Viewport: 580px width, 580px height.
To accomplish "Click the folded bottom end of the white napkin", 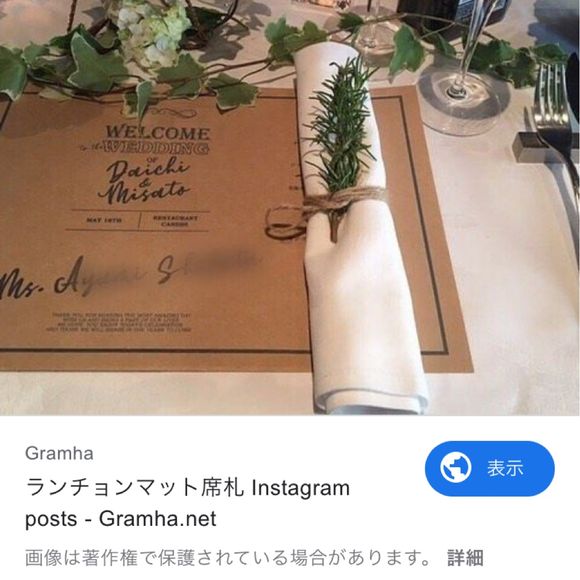I will pos(371,398).
